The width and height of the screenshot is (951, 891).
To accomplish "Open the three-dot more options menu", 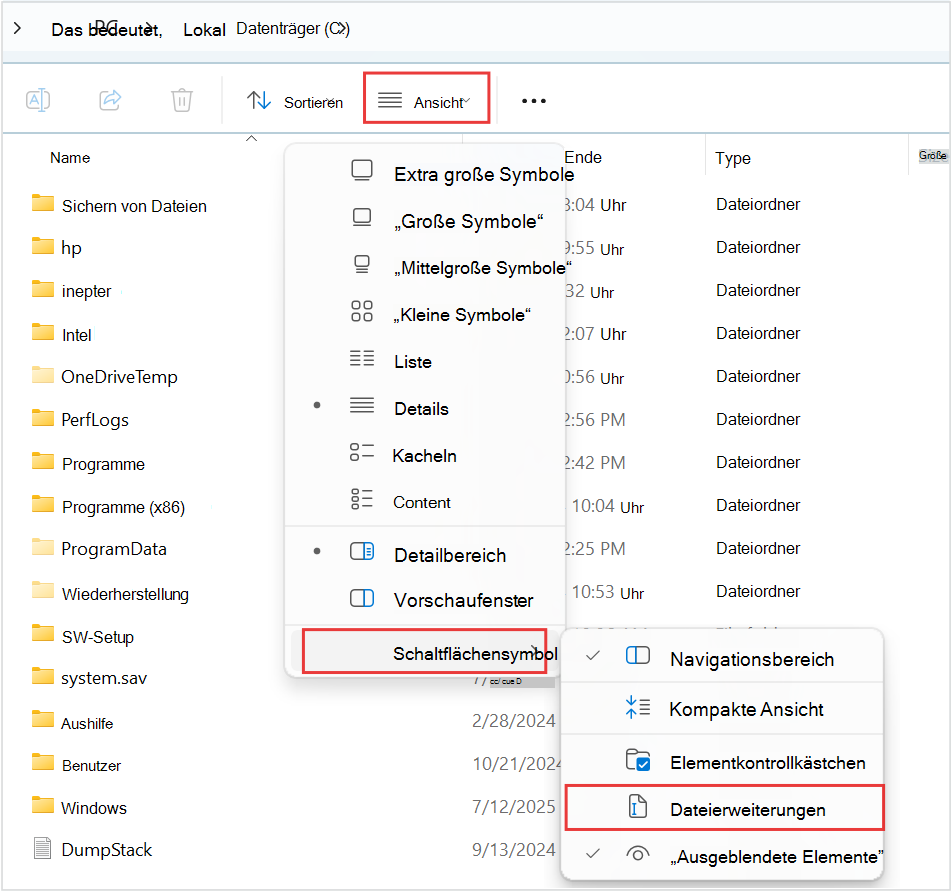I will [534, 101].
